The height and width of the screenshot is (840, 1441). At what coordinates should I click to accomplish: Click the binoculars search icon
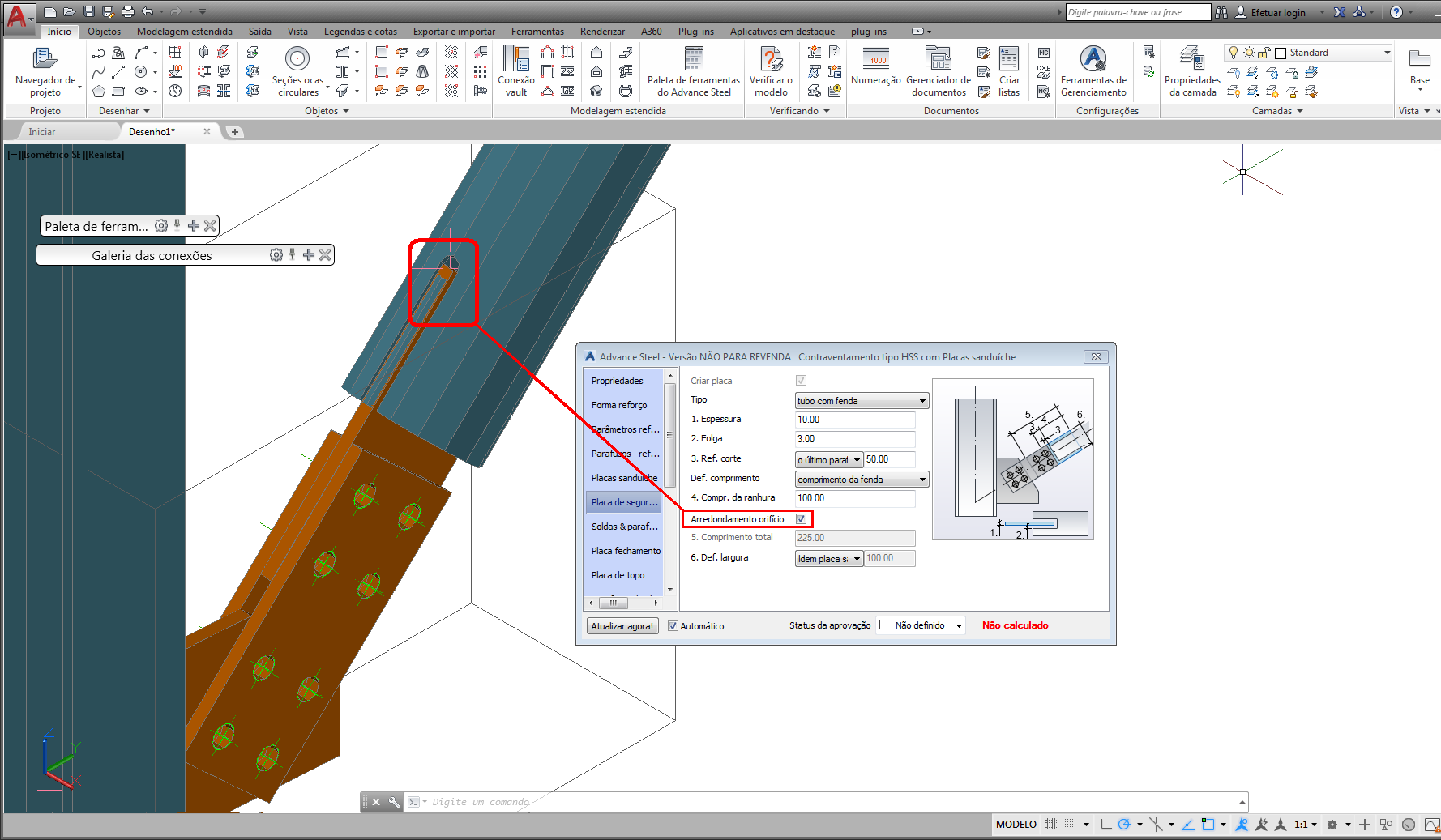point(1221,12)
